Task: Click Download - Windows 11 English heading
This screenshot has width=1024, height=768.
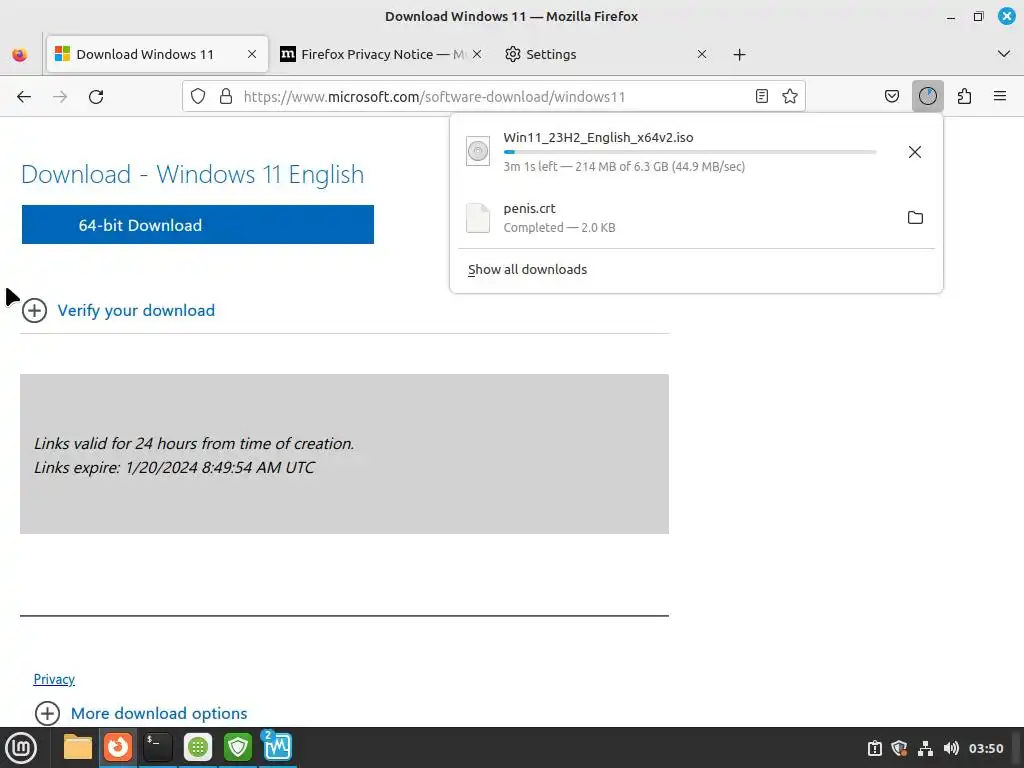Action: (x=193, y=174)
